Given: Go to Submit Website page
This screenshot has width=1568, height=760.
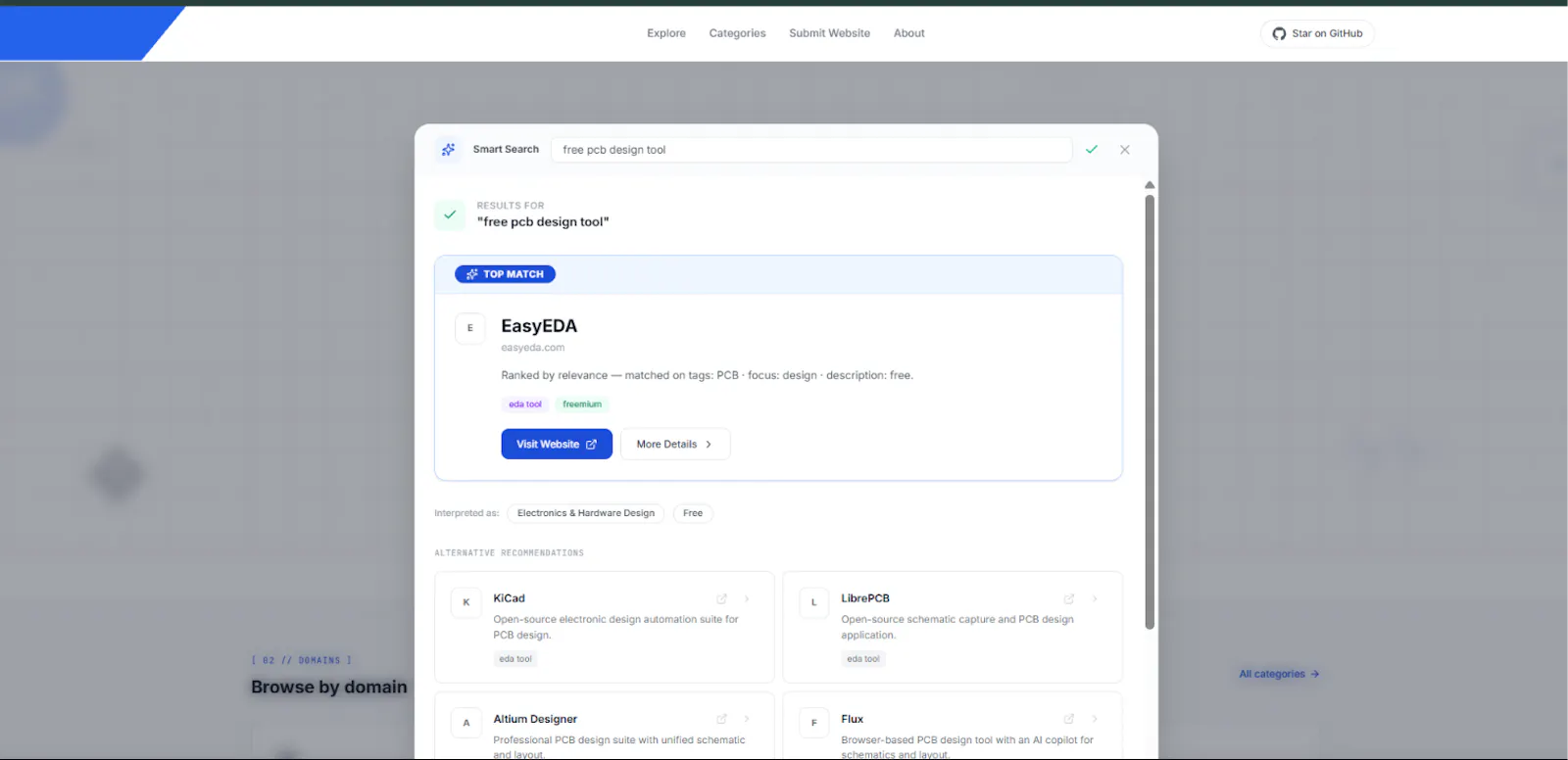Looking at the screenshot, I should [x=830, y=33].
